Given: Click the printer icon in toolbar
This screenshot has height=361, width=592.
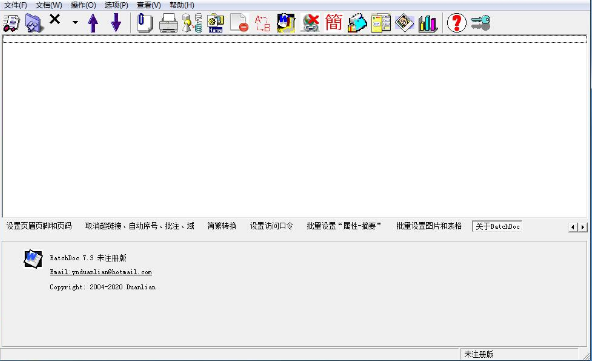Looking at the screenshot, I should click(x=168, y=23).
